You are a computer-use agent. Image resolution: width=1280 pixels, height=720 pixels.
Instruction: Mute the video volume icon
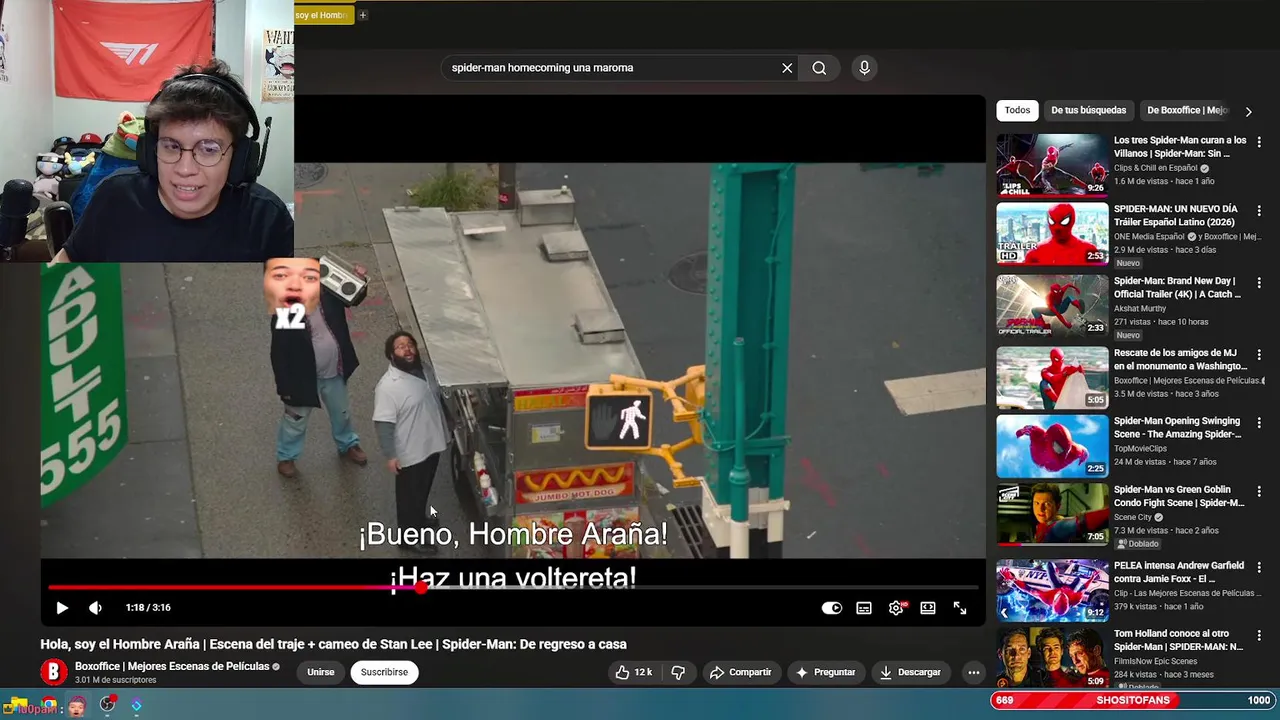(x=95, y=608)
